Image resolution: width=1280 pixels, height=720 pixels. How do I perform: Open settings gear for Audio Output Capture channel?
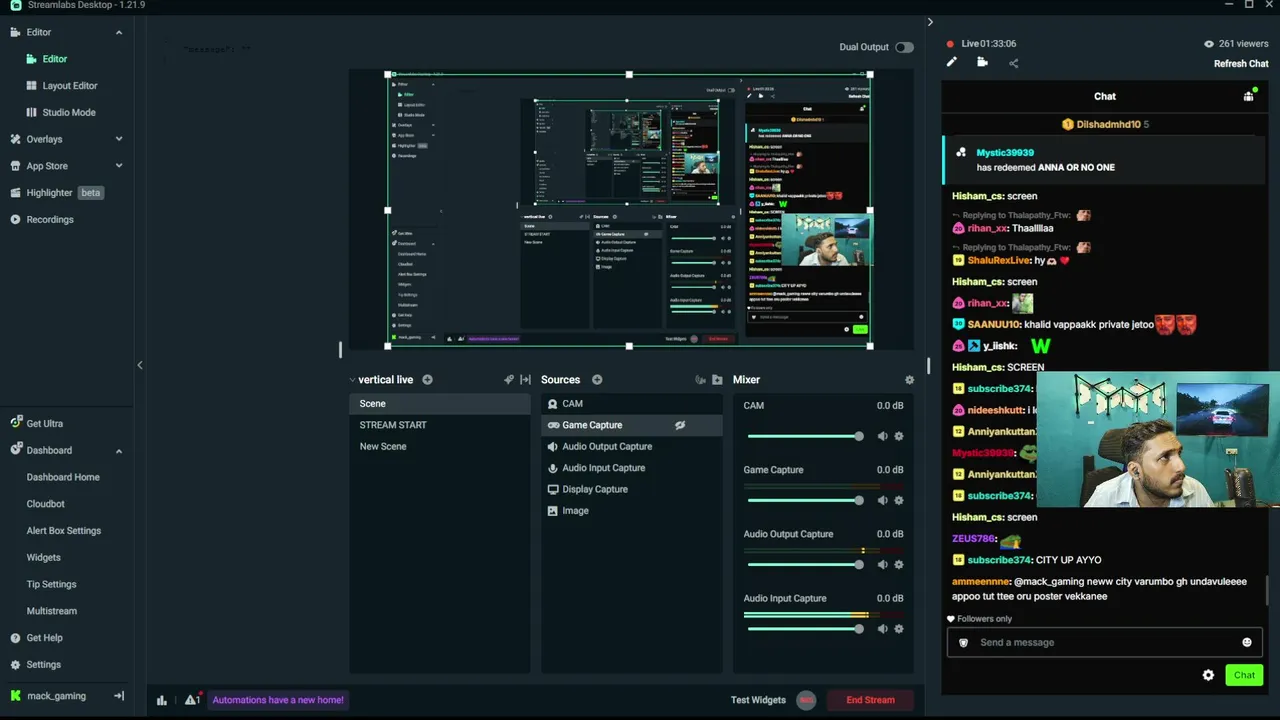click(x=899, y=564)
